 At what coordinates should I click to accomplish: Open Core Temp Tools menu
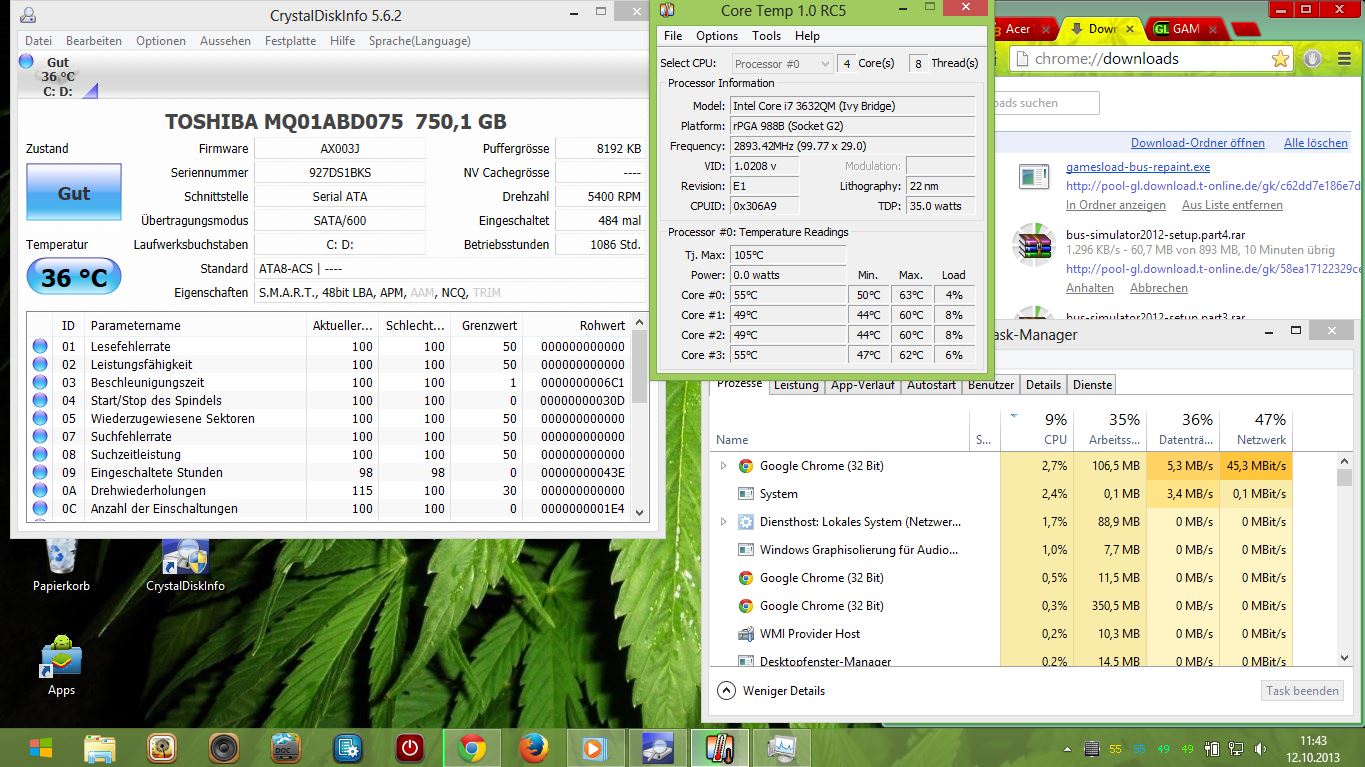(x=767, y=36)
